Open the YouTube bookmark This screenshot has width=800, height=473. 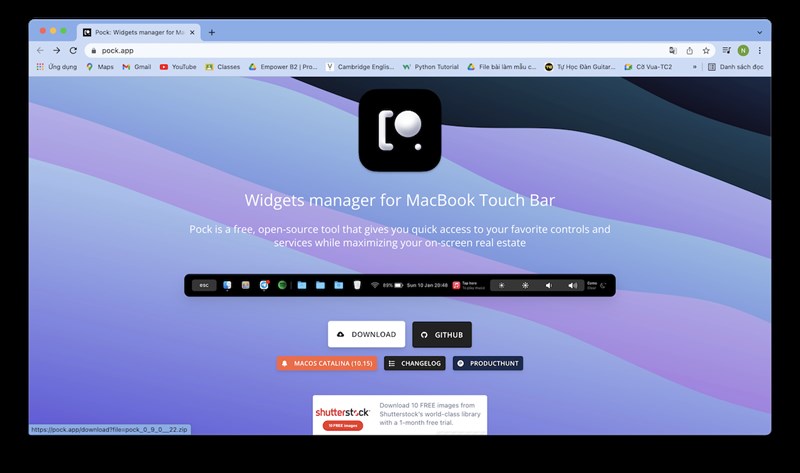point(178,67)
